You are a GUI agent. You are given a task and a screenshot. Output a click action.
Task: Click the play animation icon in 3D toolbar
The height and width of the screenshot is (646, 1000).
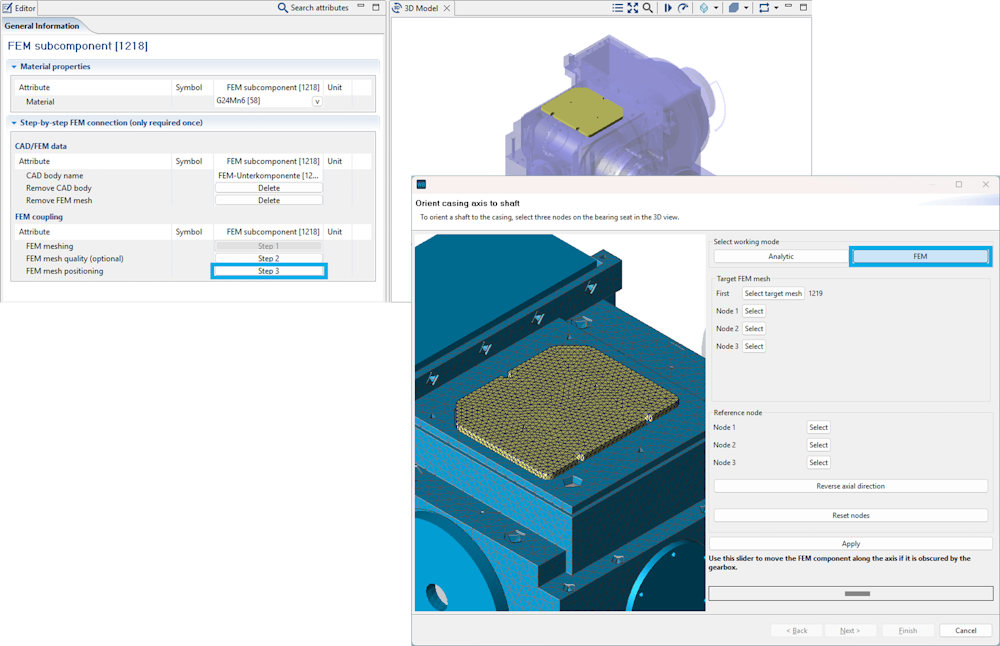point(668,8)
